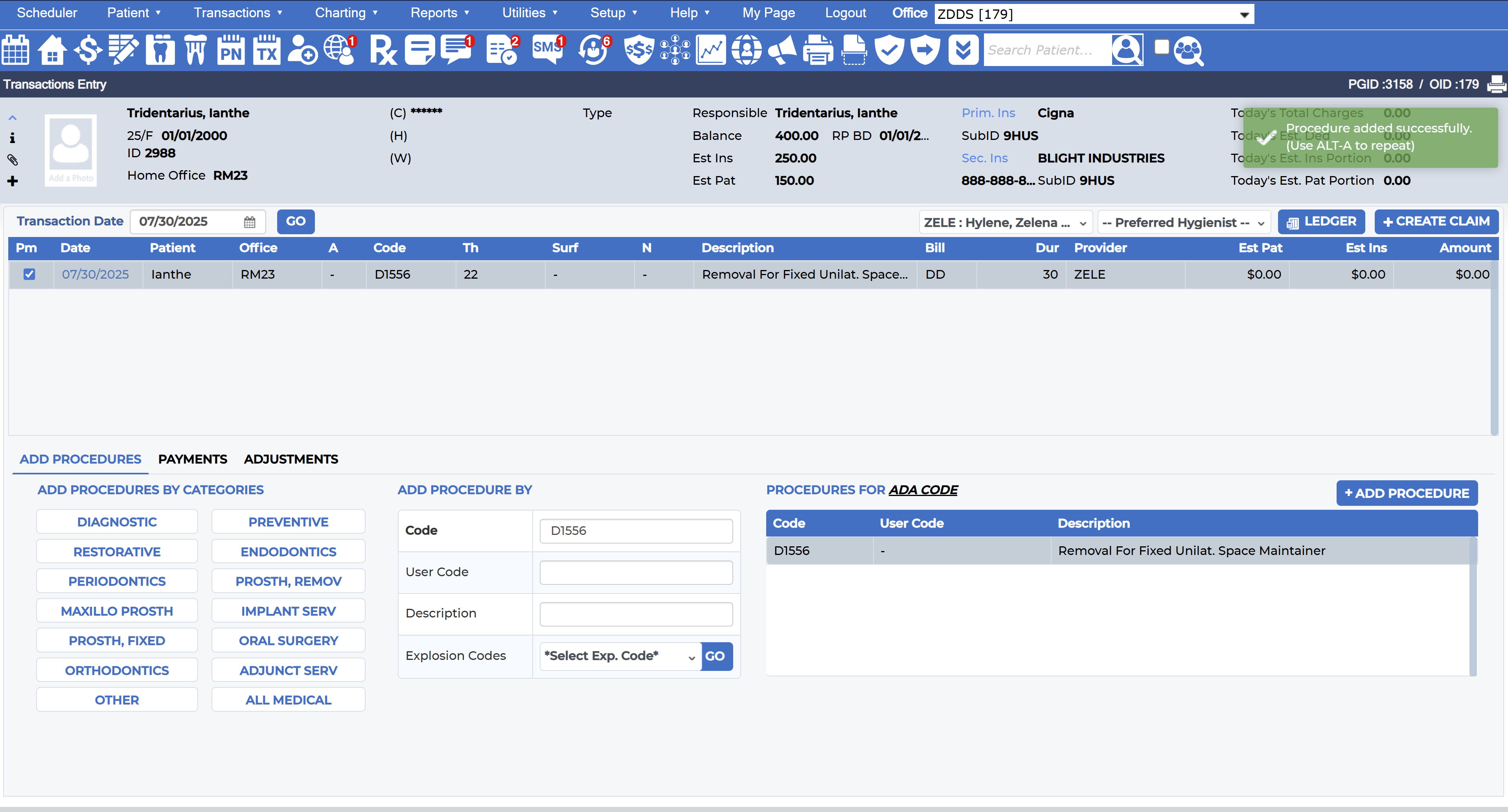The image size is (1508, 812).
Task: Click the double chevron down icon
Action: tap(963, 50)
